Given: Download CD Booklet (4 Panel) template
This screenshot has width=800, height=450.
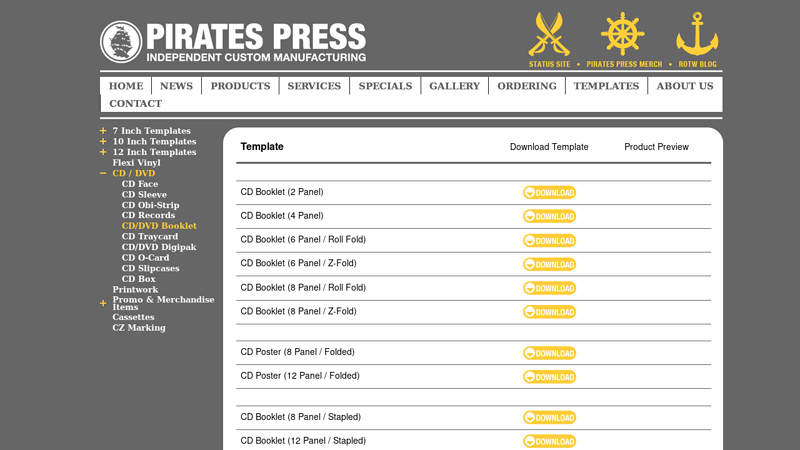Looking at the screenshot, I should tap(549, 216).
